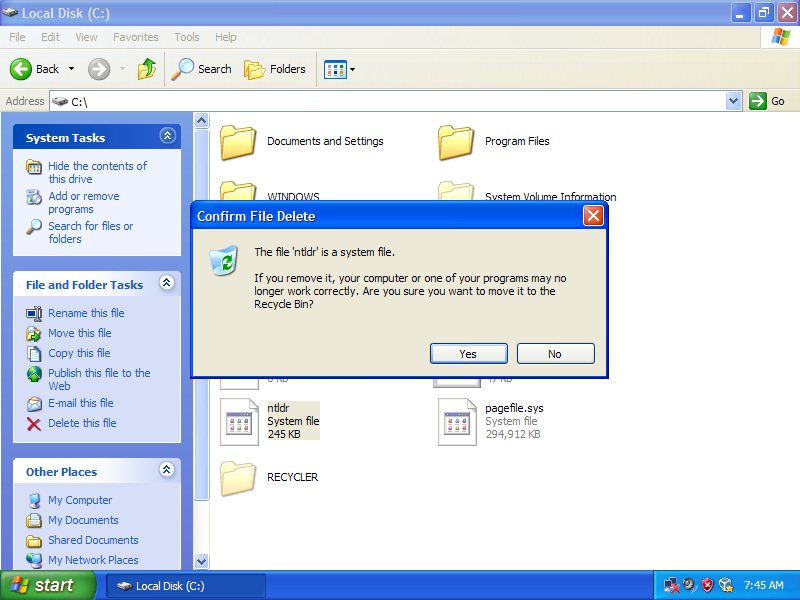The width and height of the screenshot is (800, 600).
Task: Open Shared Documents from Other Places
Action: 93,540
